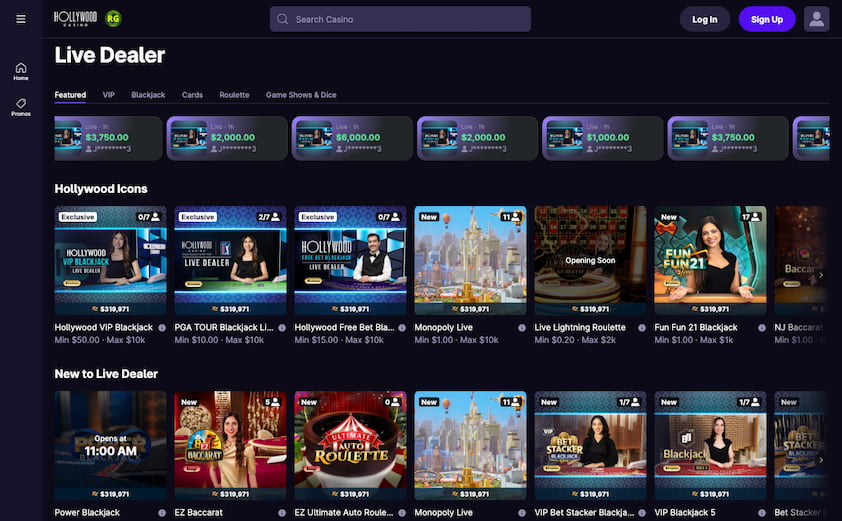Switch to the Blackjack tab
The width and height of the screenshot is (842, 521).
(148, 95)
